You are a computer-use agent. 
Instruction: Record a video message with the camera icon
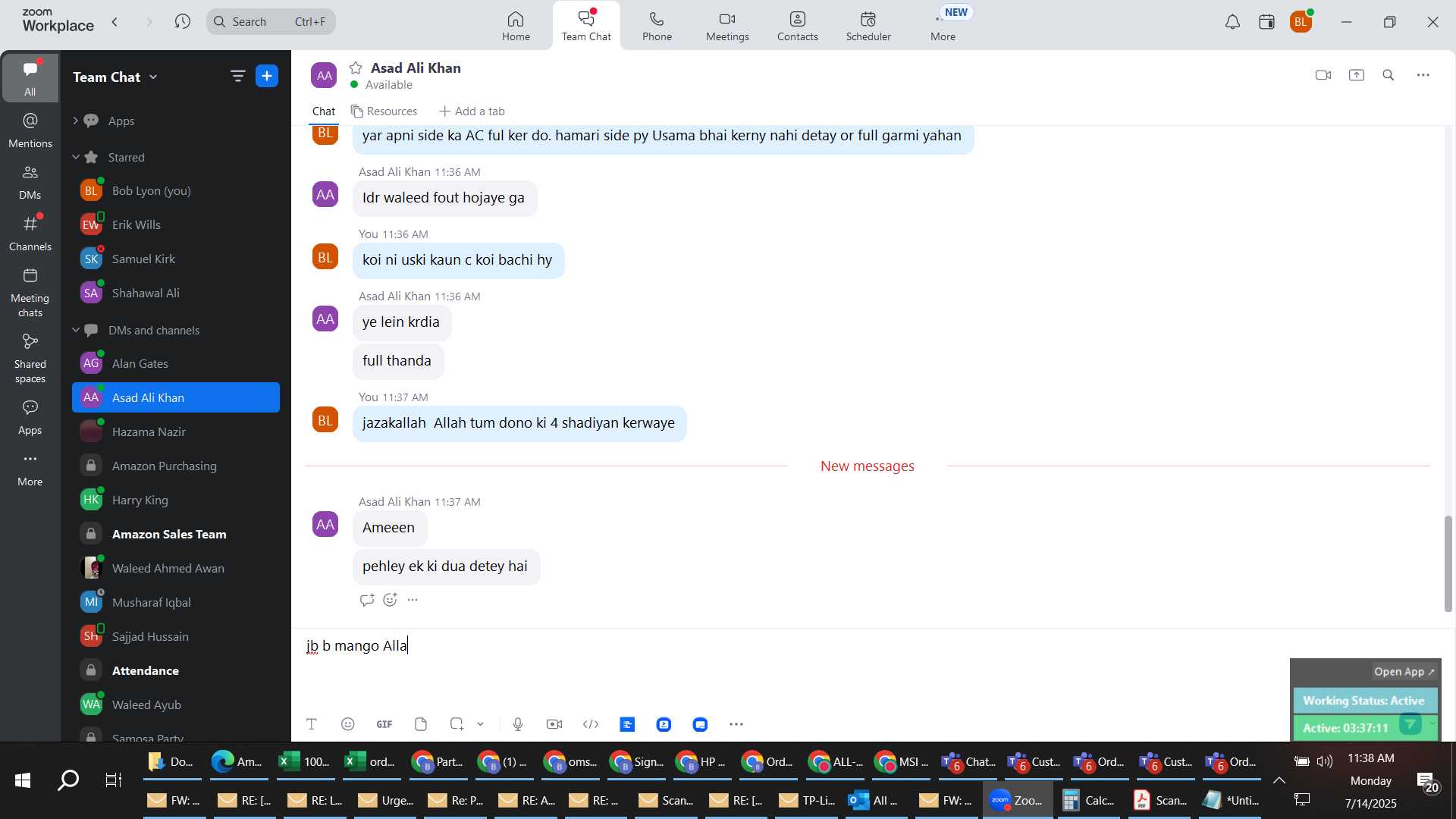pyautogui.click(x=554, y=725)
